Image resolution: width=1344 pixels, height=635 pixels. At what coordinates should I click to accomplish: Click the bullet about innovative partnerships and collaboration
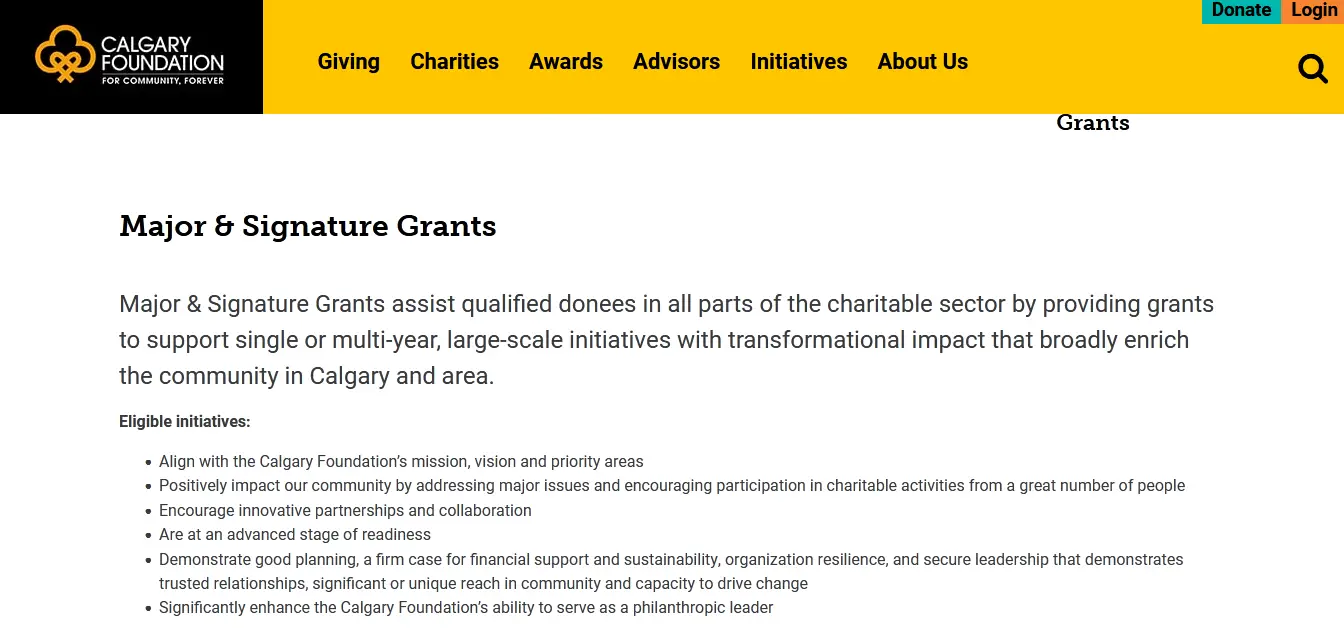345,511
